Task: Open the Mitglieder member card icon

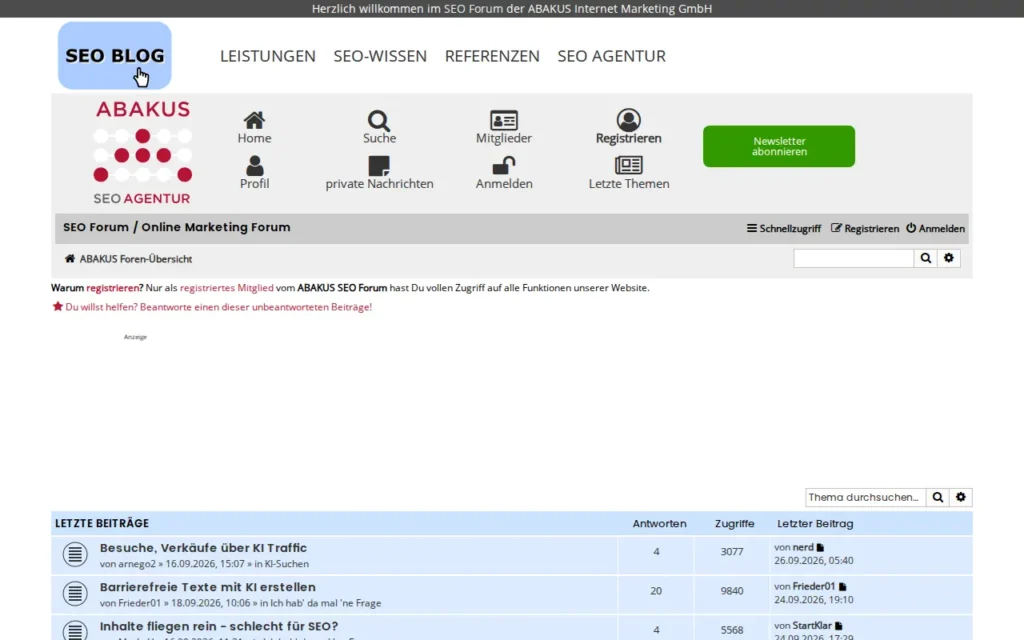Action: [x=504, y=120]
